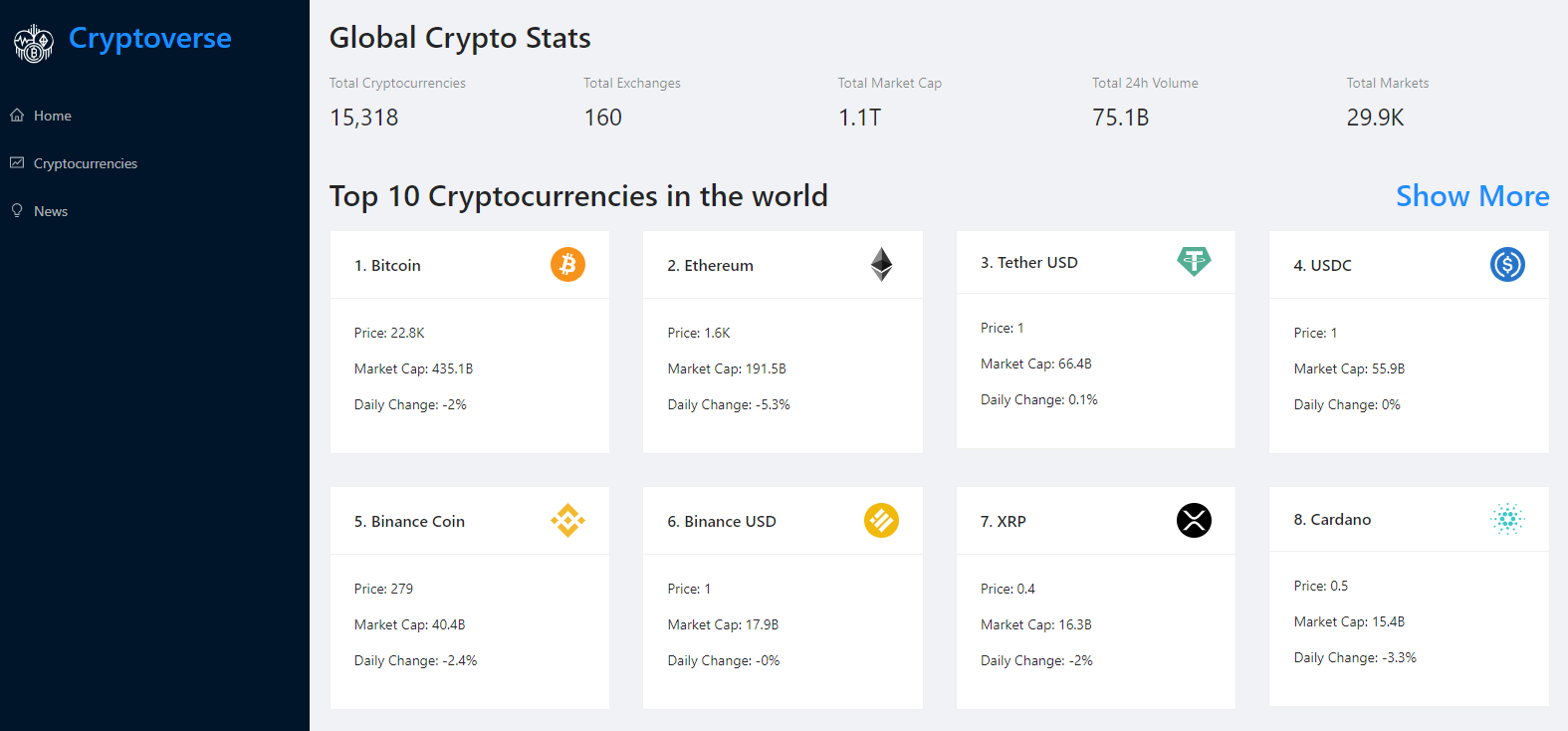
Task: Click the Total Markets value 29.9K
Action: click(1375, 118)
